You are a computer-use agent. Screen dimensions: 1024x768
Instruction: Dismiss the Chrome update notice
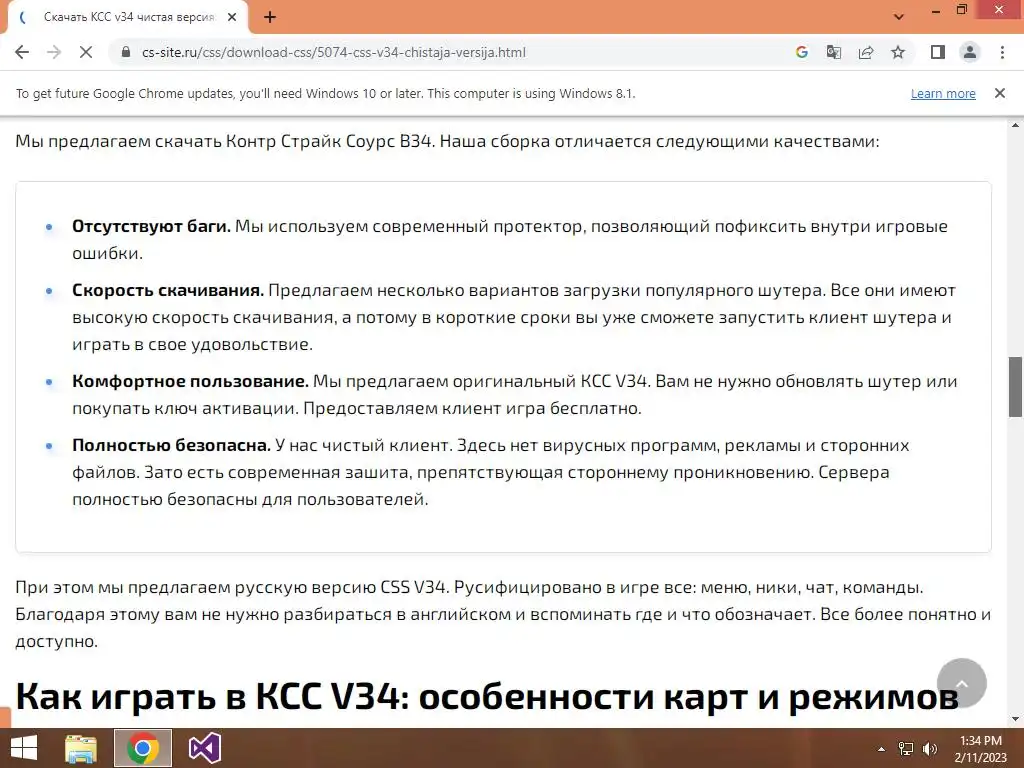tap(999, 93)
